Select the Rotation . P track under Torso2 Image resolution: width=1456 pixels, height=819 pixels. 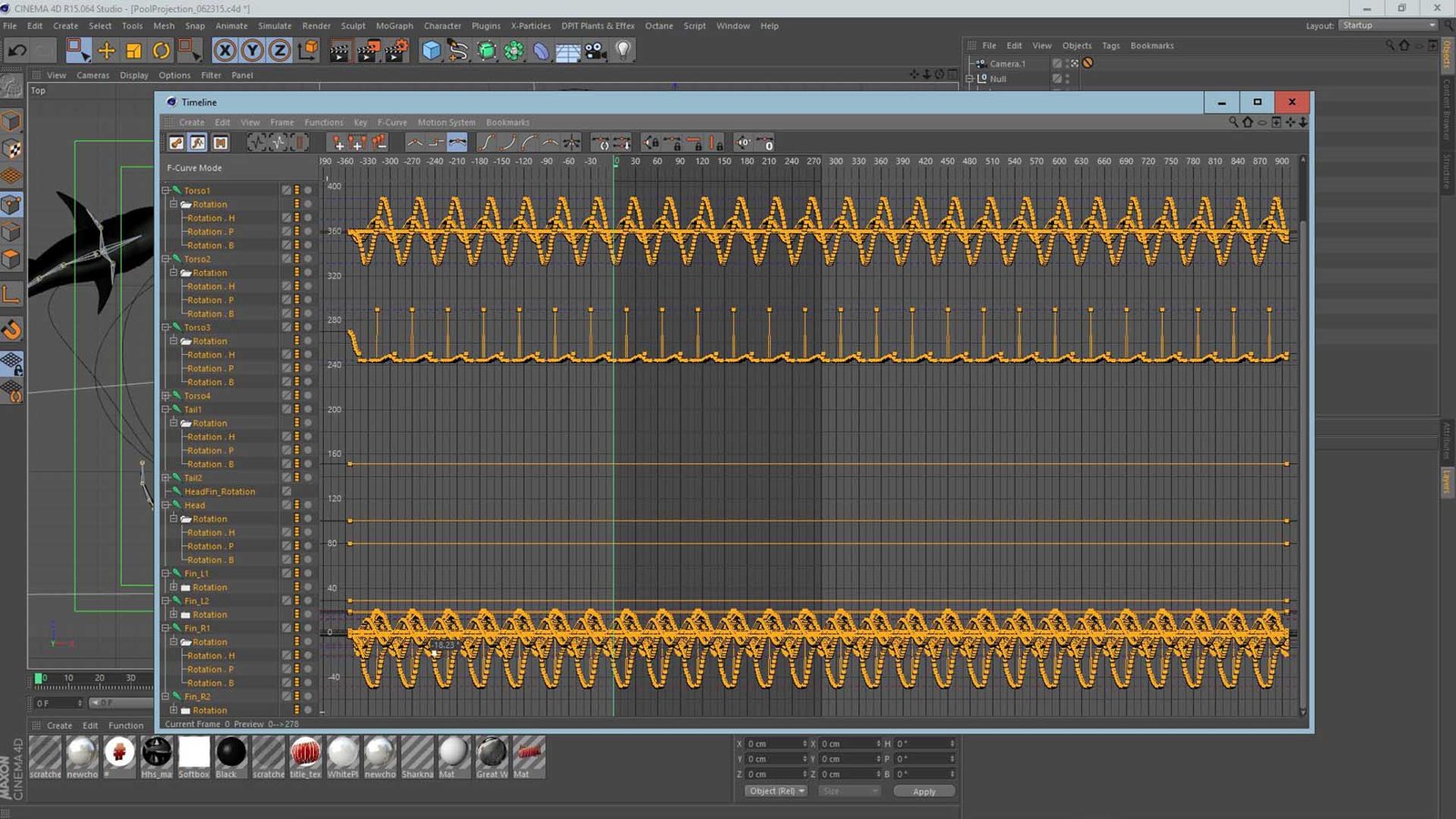[x=210, y=300]
